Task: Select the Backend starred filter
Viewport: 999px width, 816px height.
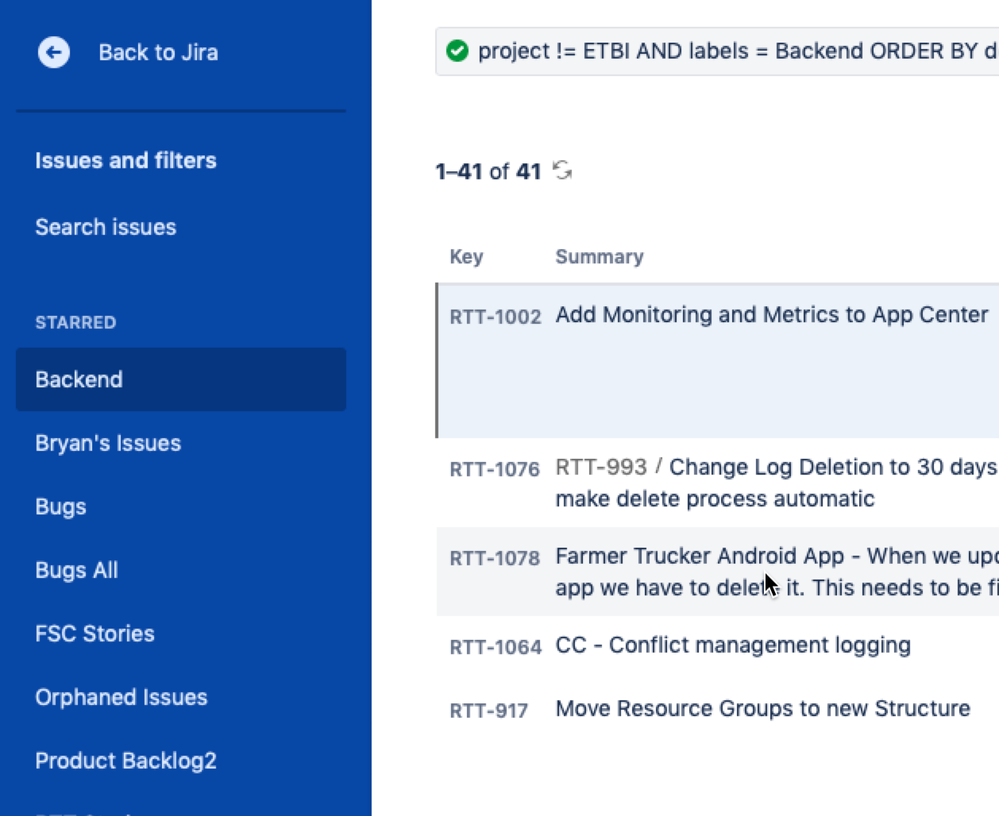Action: [181, 380]
